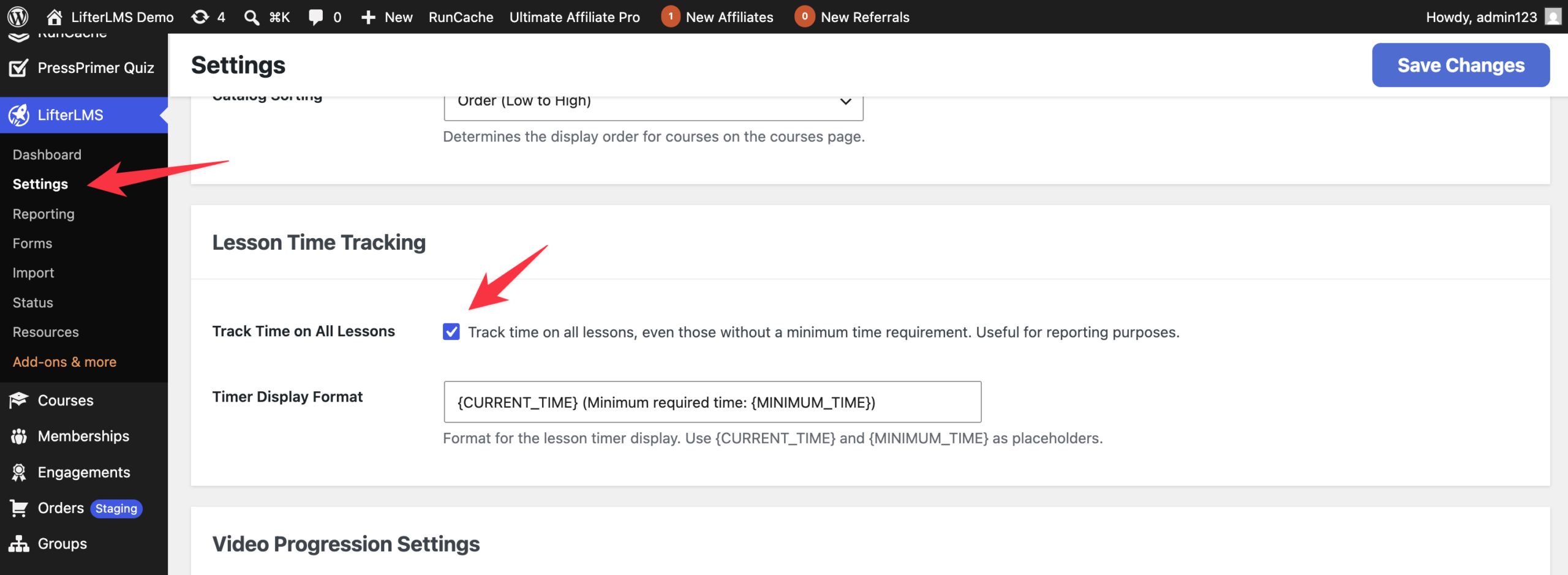Open the Import submenu item

pyautogui.click(x=33, y=272)
